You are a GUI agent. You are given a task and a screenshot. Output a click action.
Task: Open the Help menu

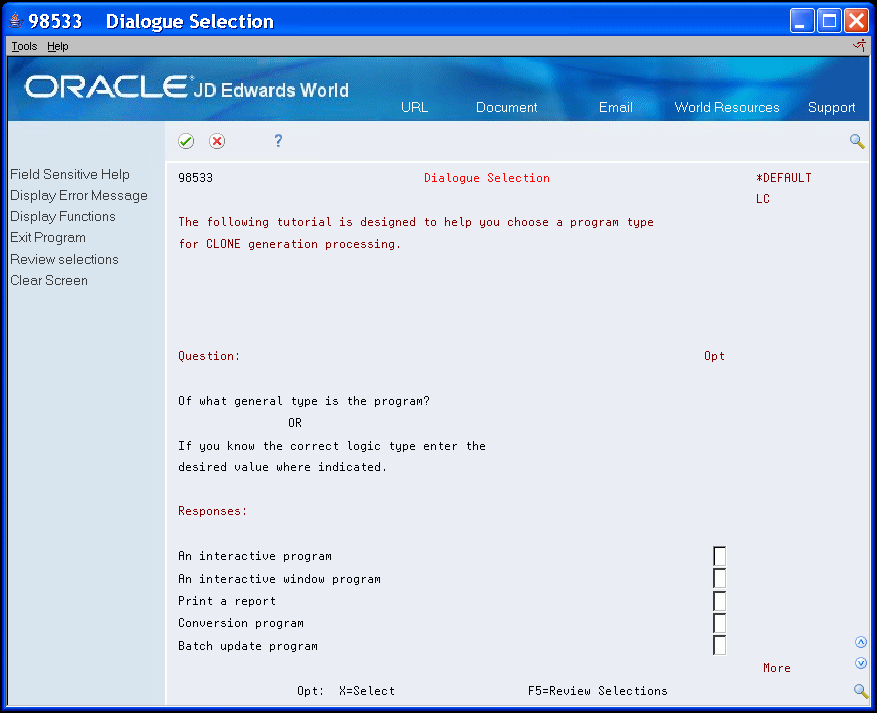coord(58,46)
